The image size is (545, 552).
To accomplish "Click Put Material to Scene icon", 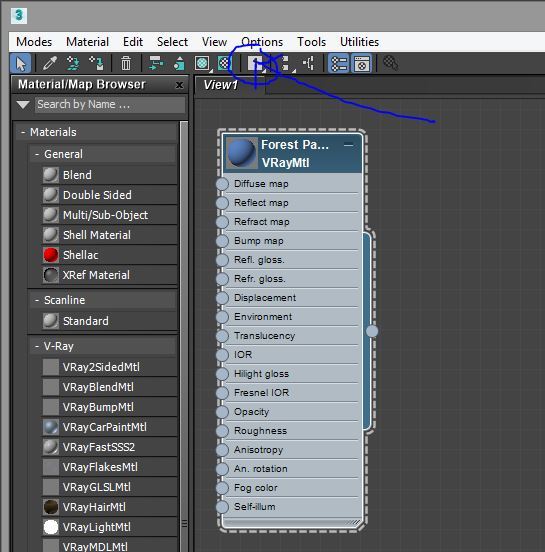I will 73,64.
